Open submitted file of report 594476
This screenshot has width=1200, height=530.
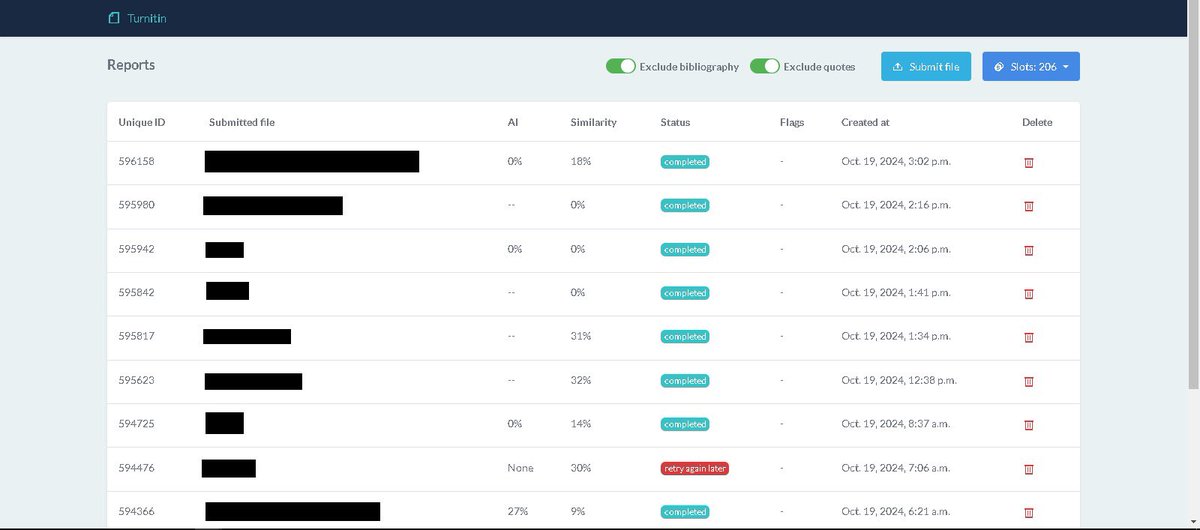pyautogui.click(x=229, y=468)
